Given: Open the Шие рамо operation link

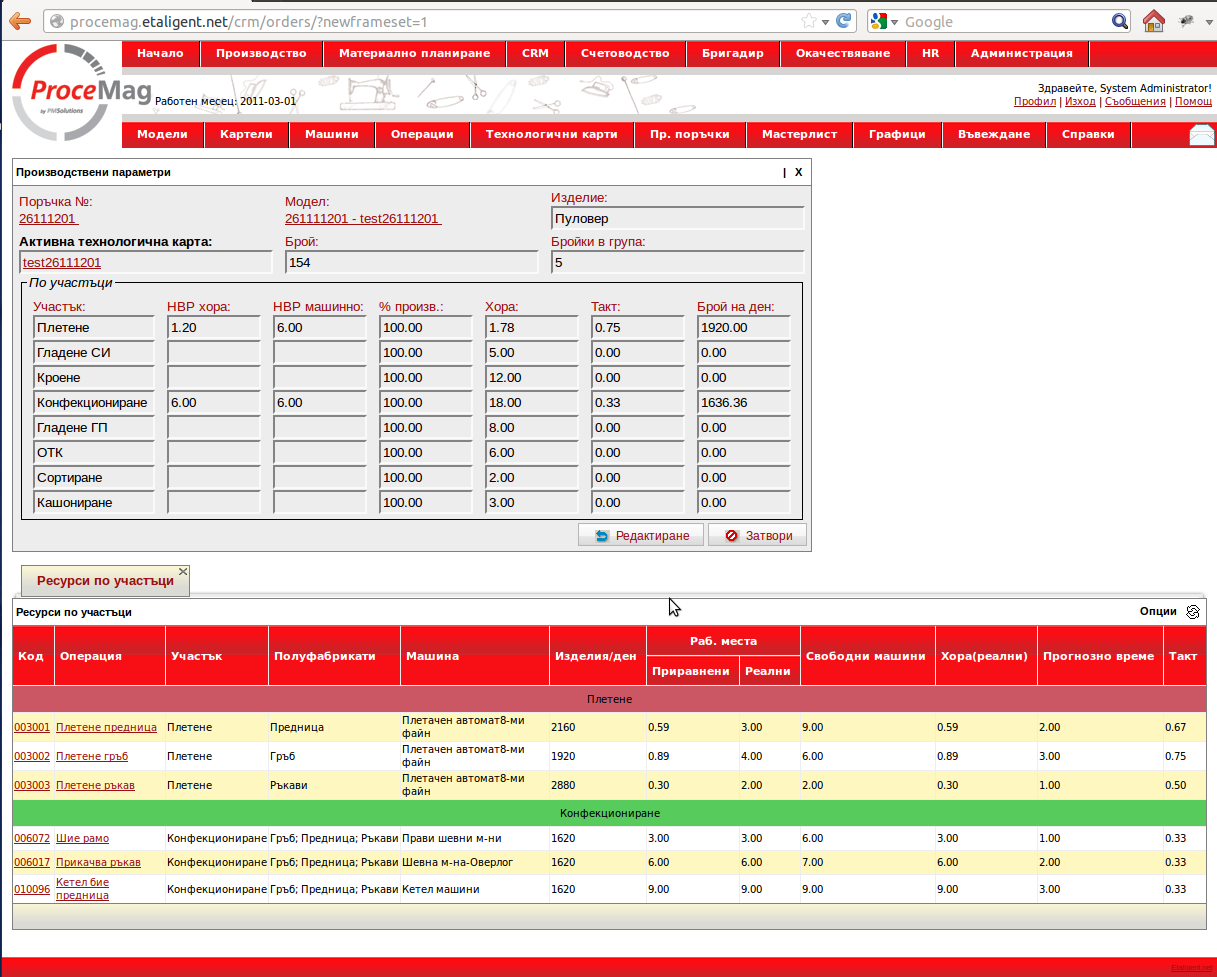Looking at the screenshot, I should point(82,838).
